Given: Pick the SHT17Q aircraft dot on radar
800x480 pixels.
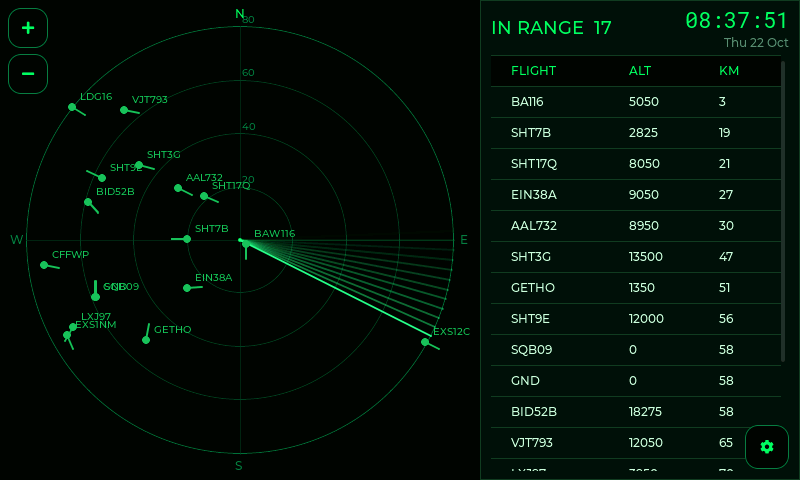Looking at the screenshot, I should pos(204,196).
